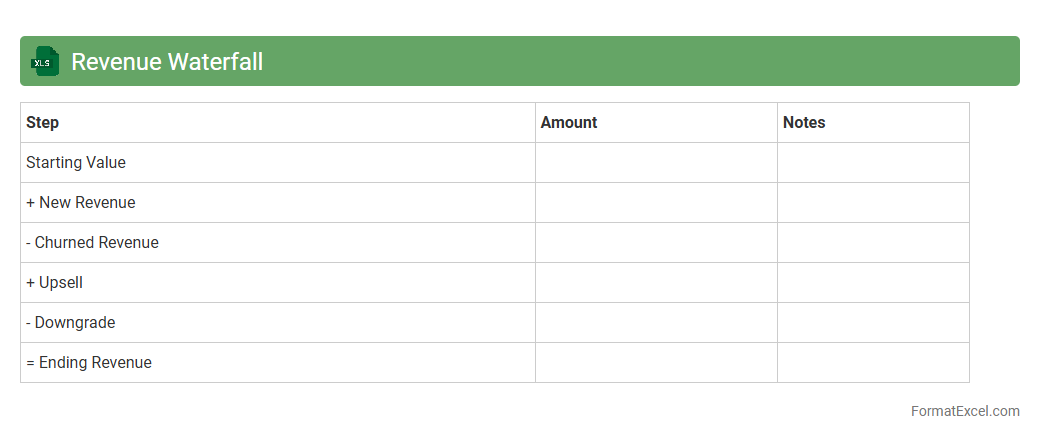Select the Amount column header
The width and height of the screenshot is (1040, 440).
[x=569, y=122]
